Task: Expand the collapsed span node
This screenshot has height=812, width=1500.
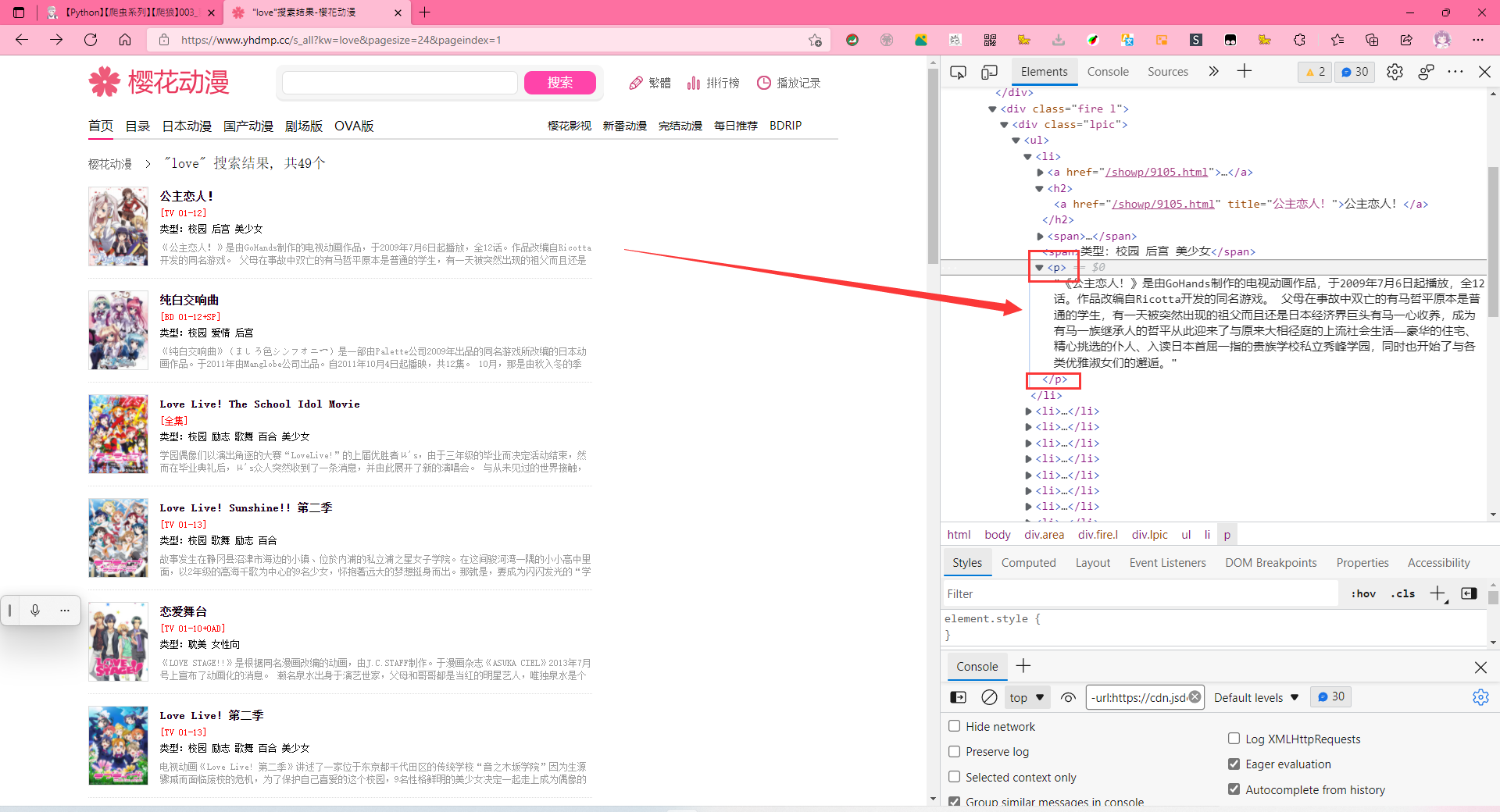Action: pos(1040,237)
